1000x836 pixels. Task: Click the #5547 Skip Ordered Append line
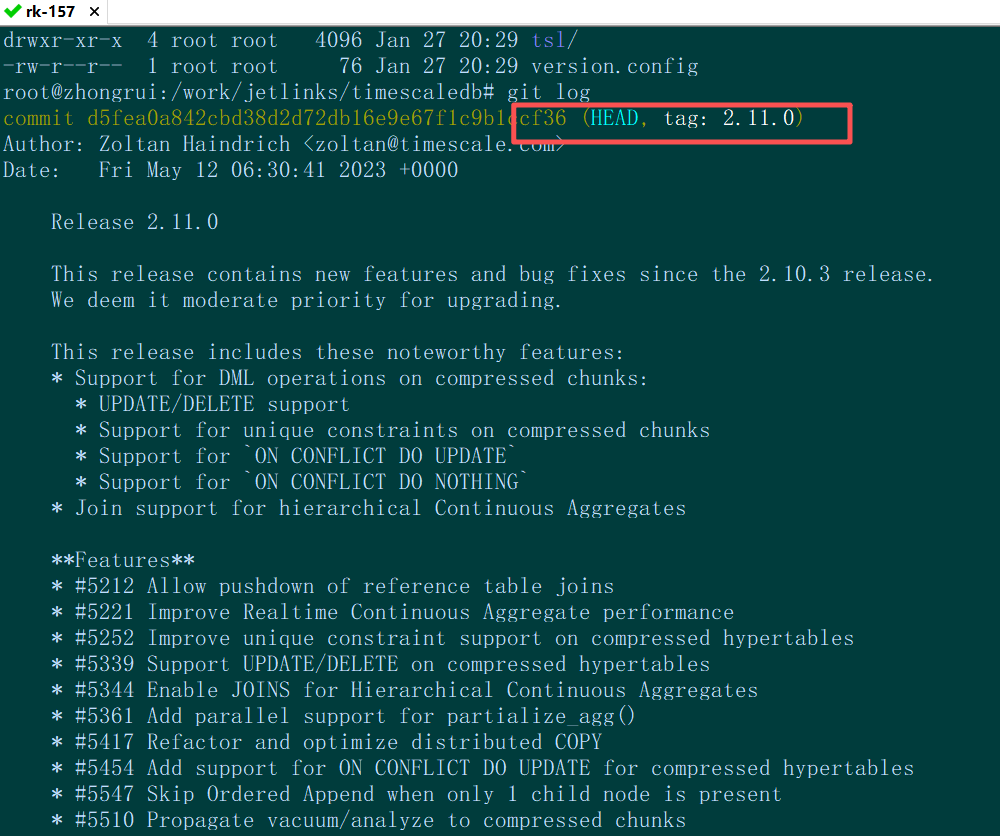click(416, 795)
